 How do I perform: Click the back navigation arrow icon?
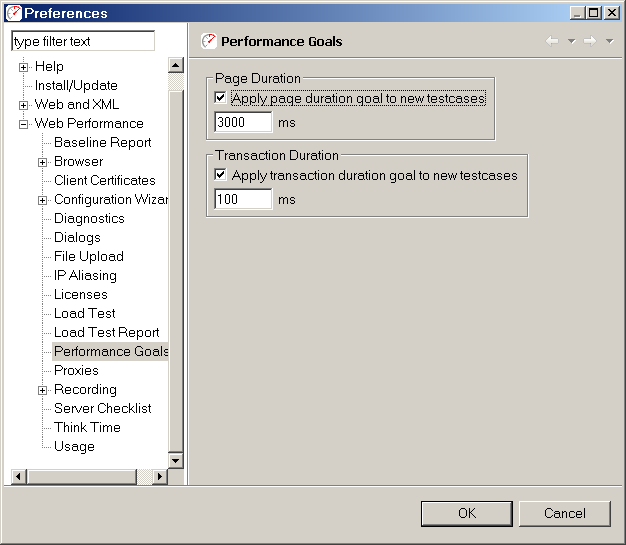pos(552,41)
